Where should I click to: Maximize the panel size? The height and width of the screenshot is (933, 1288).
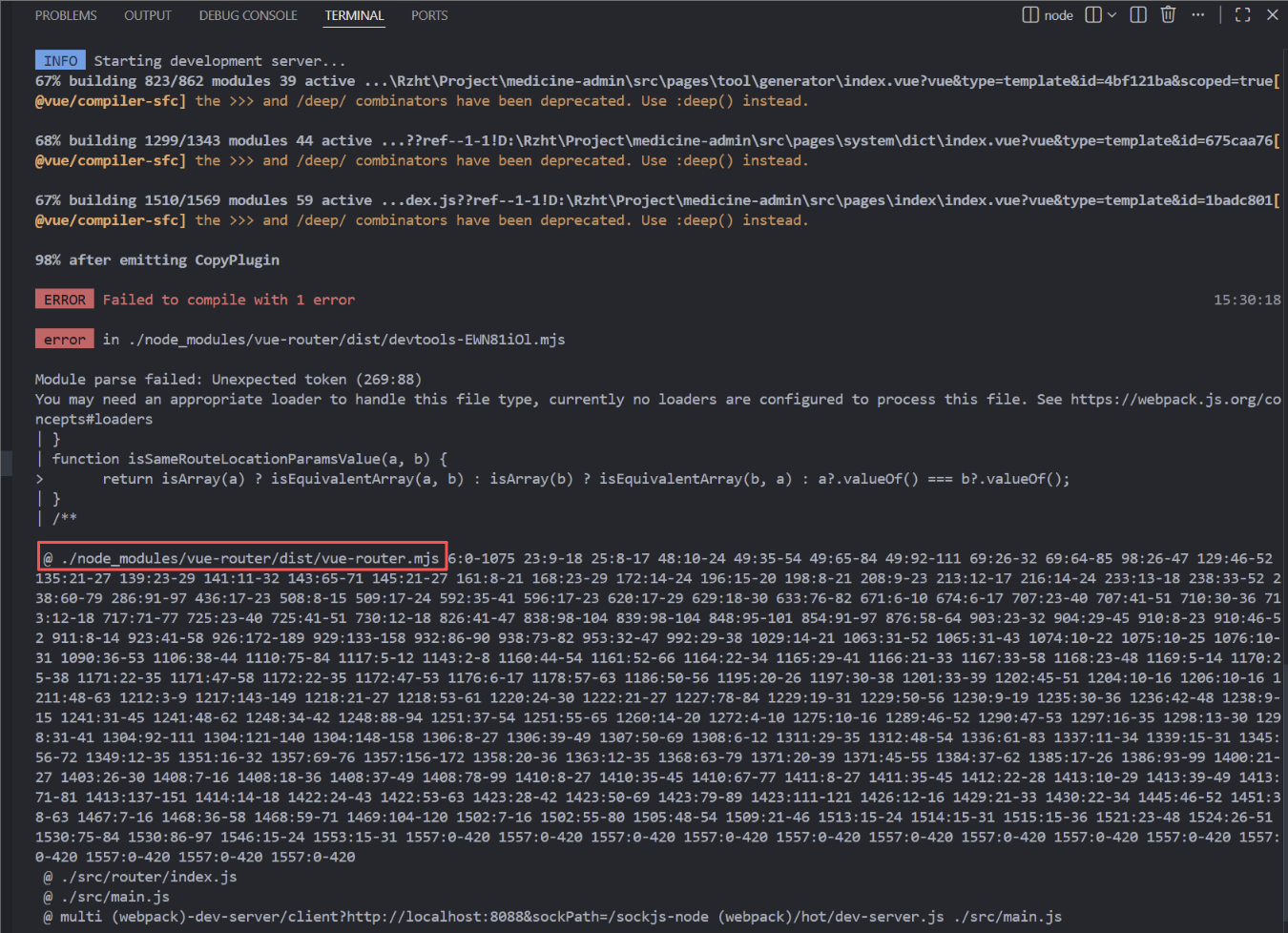[x=1242, y=14]
